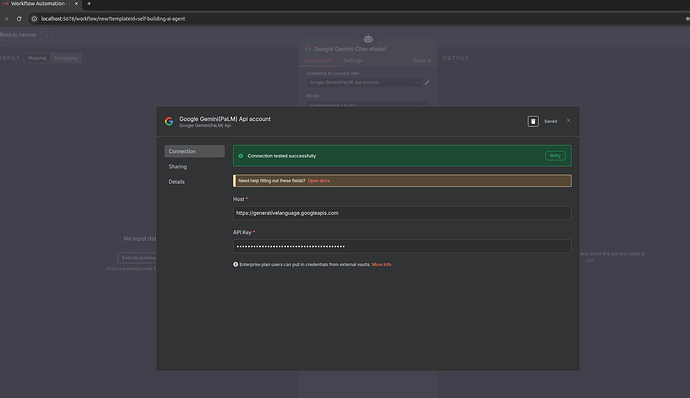
Task: Click the API Key field
Action: tap(402, 247)
